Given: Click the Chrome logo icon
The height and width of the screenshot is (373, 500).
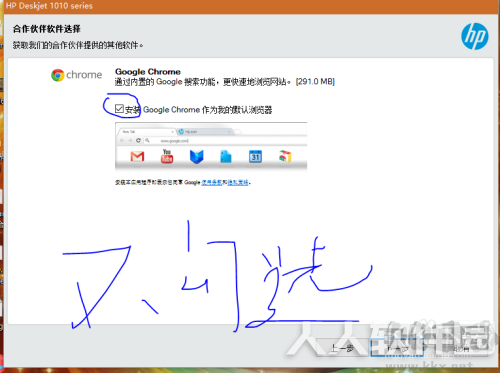Looking at the screenshot, I should 57,75.
